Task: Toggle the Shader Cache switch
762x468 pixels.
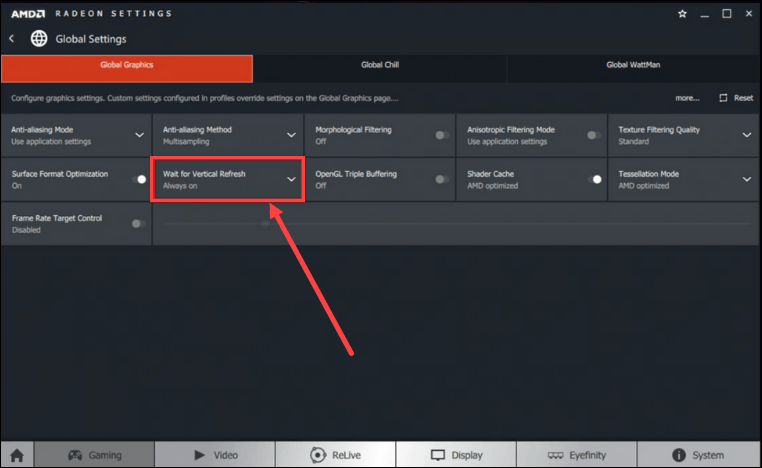Action: (594, 179)
